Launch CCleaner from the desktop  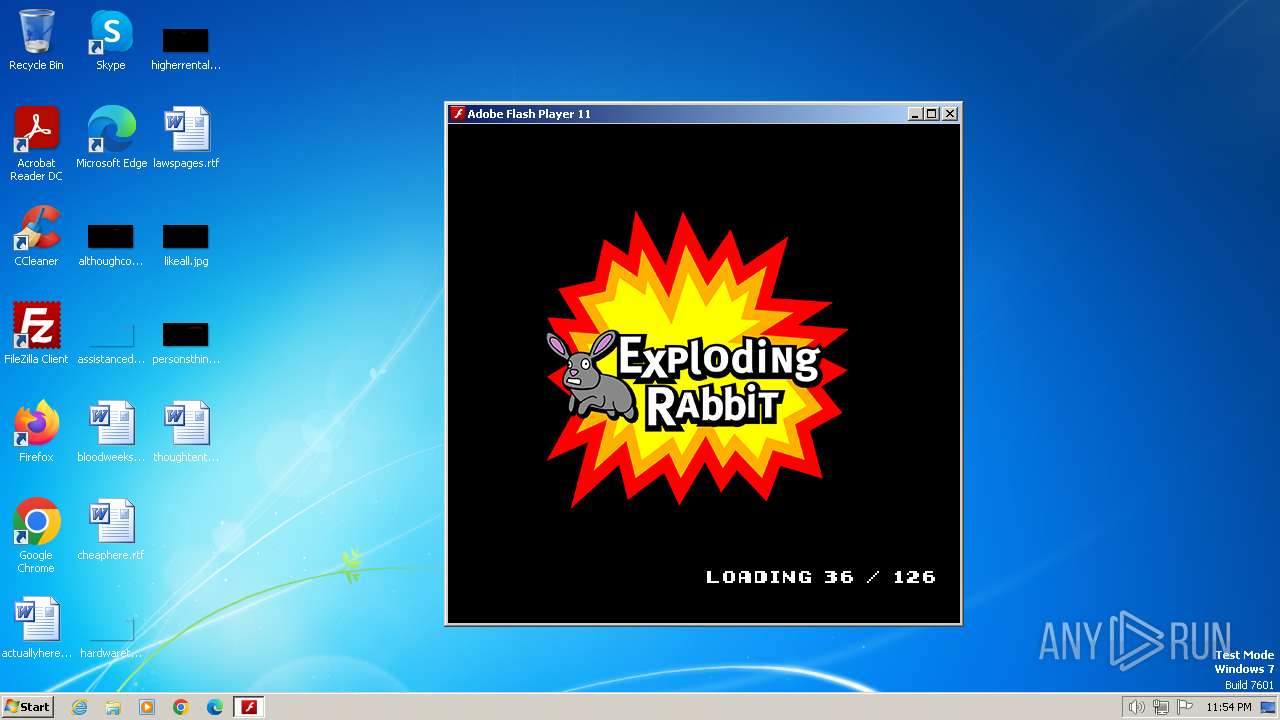36,235
